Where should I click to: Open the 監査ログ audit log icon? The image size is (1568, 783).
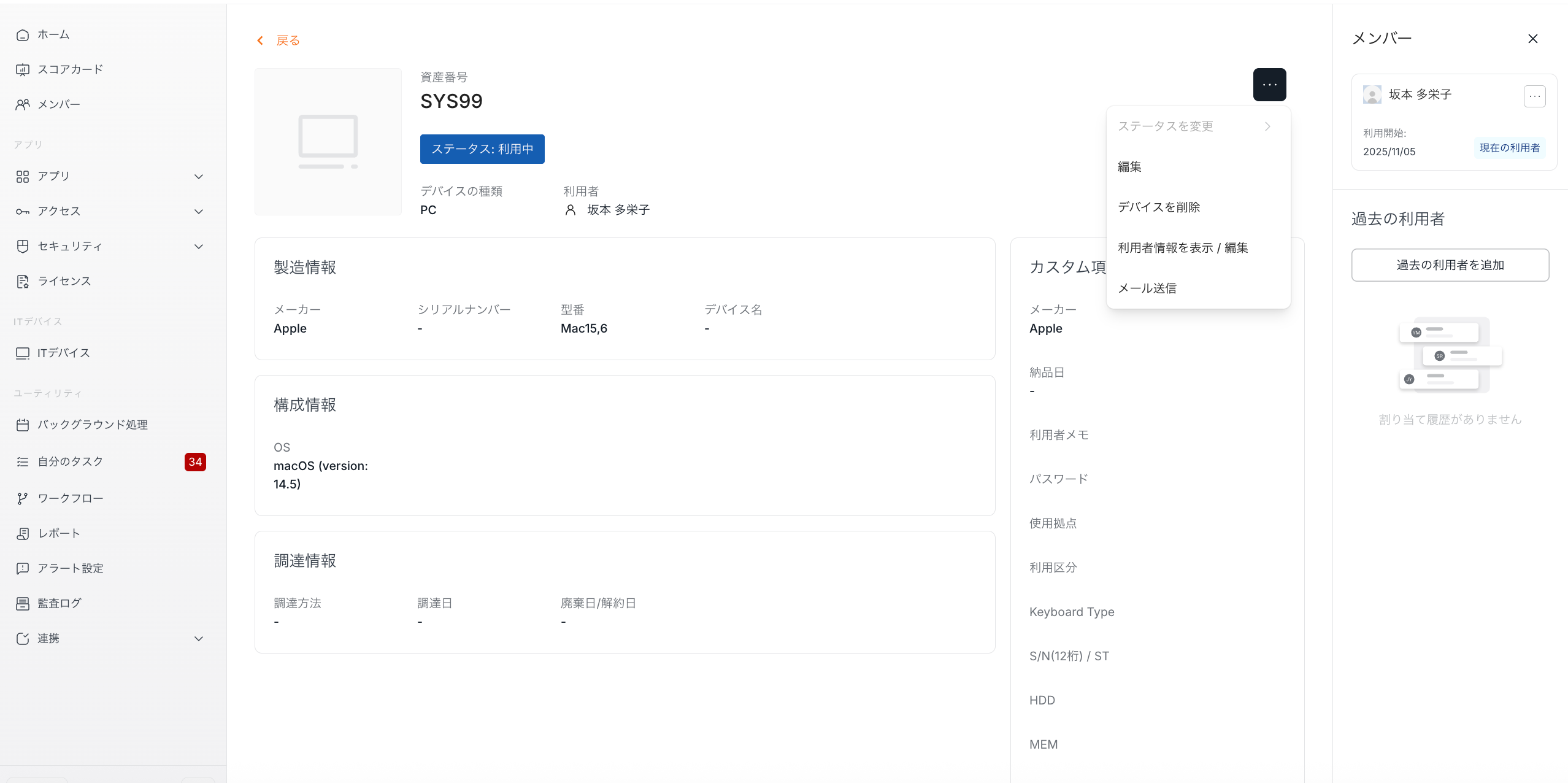coord(23,604)
